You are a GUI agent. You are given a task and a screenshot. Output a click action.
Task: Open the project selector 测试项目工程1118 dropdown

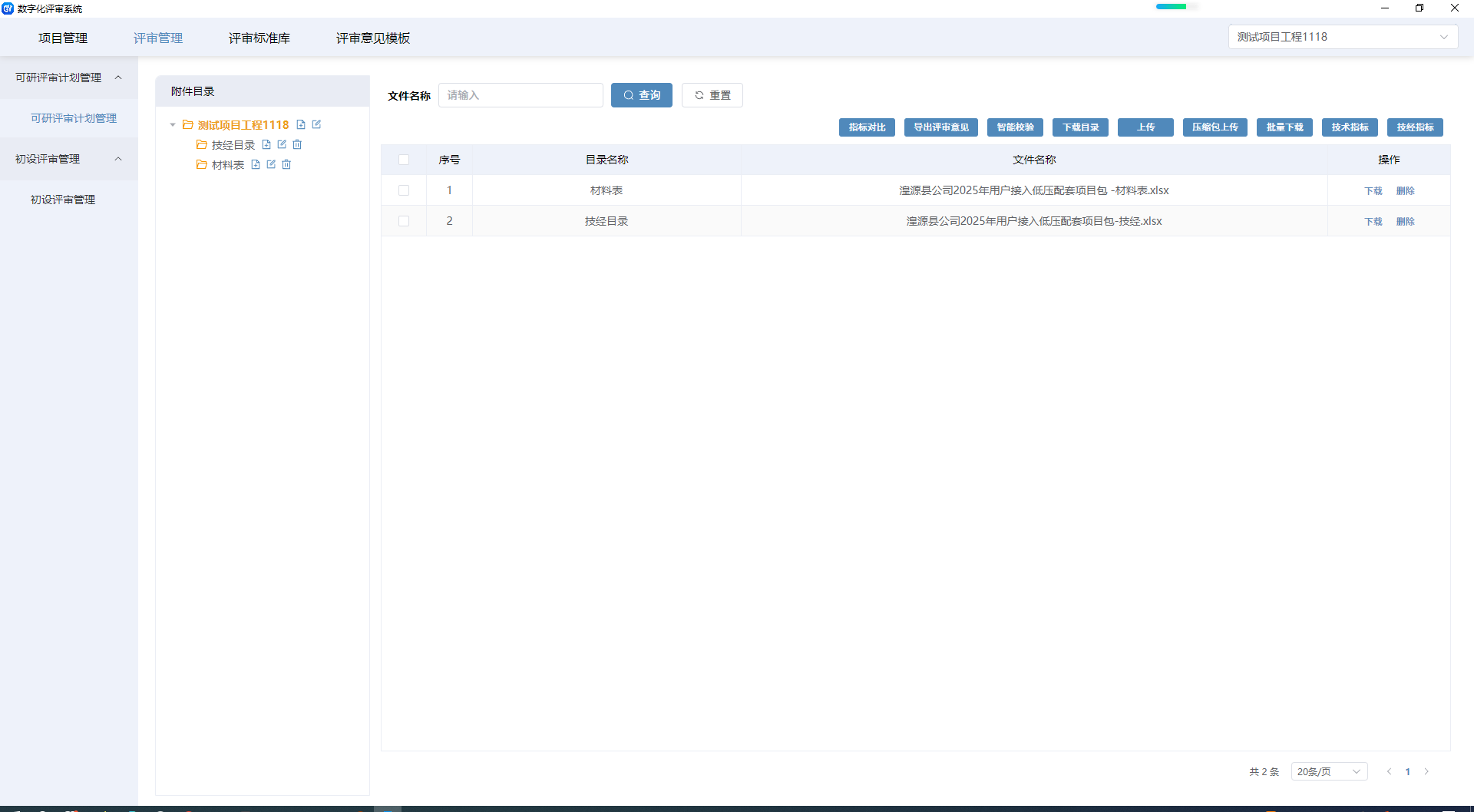tap(1343, 37)
